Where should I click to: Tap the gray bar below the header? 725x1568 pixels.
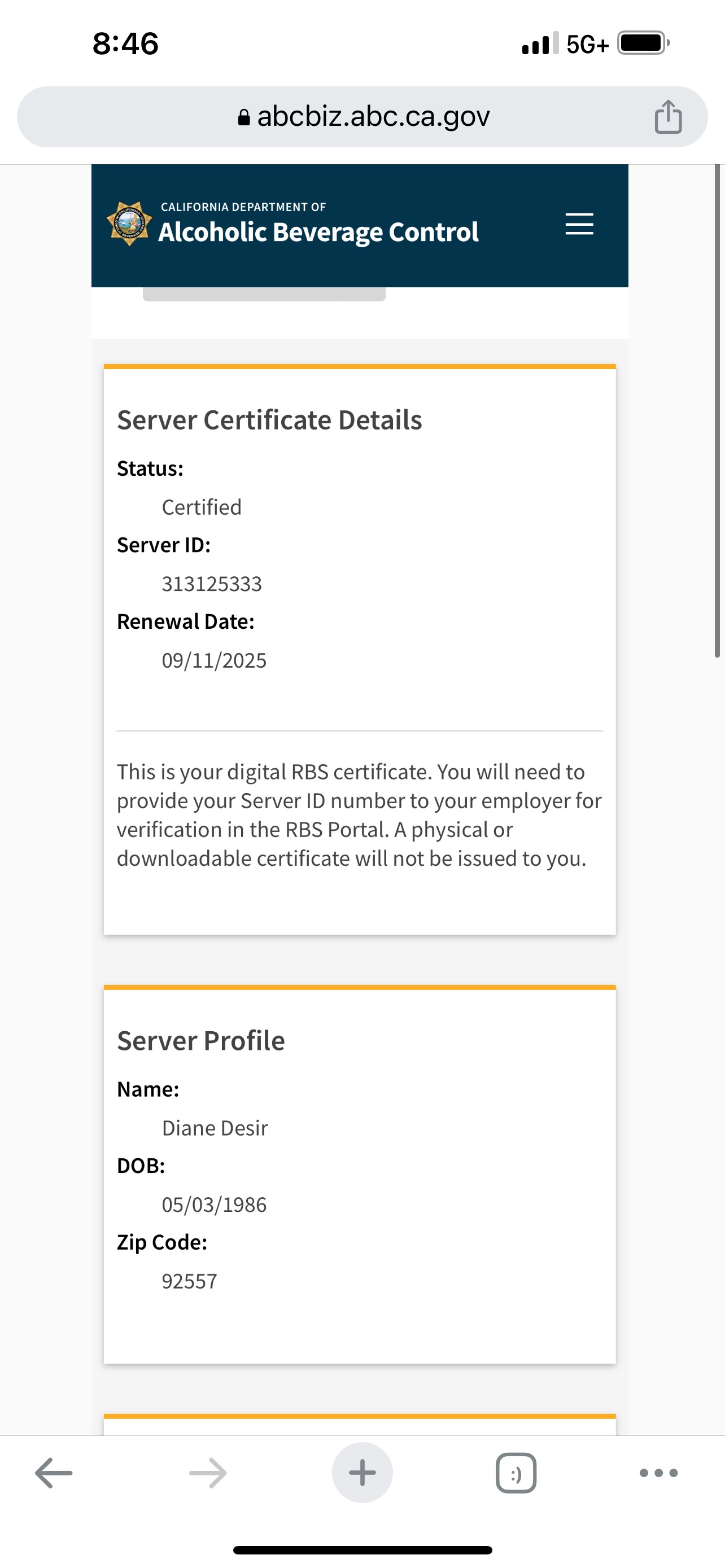[x=264, y=295]
